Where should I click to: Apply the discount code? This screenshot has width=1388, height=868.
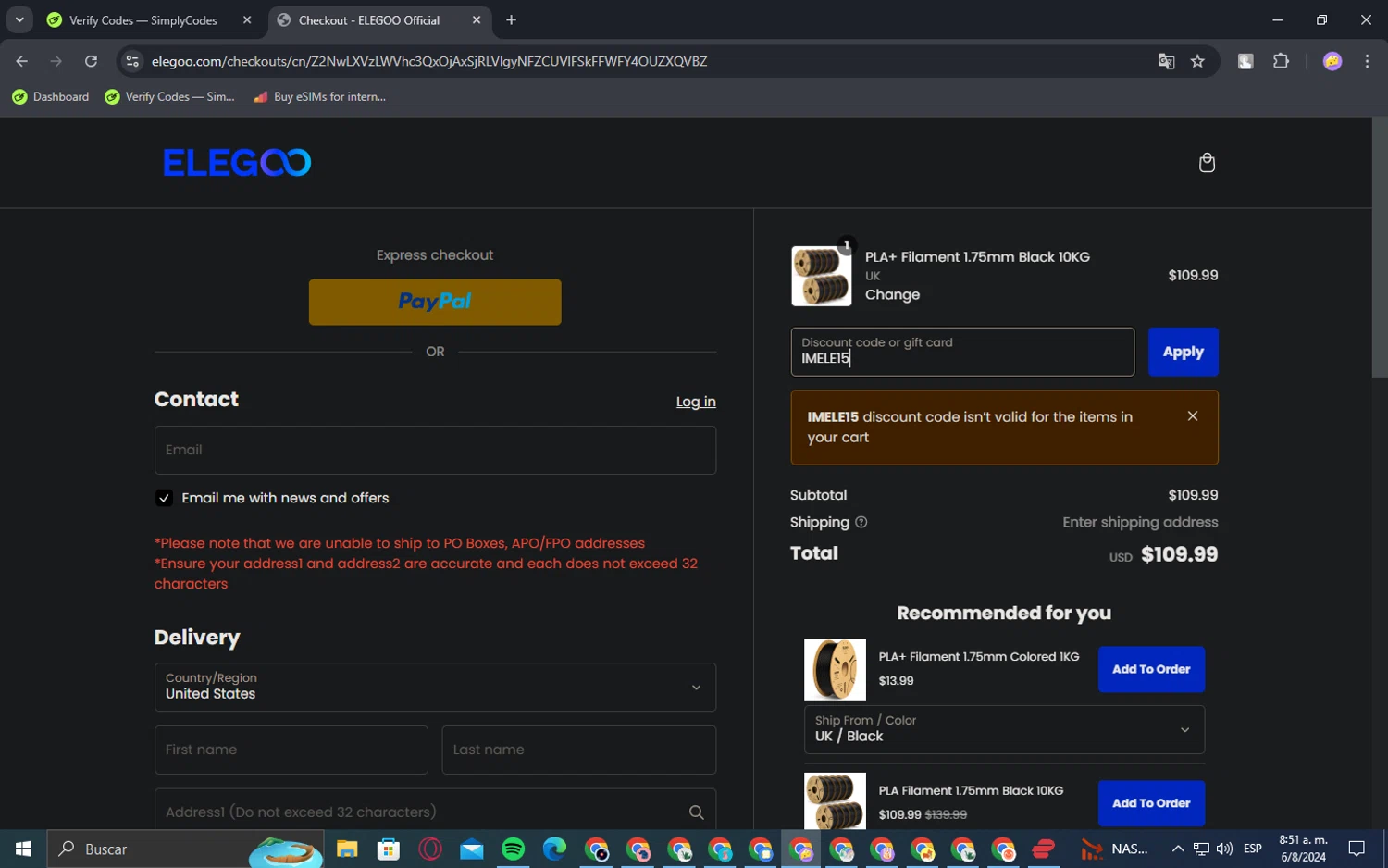1183,352
